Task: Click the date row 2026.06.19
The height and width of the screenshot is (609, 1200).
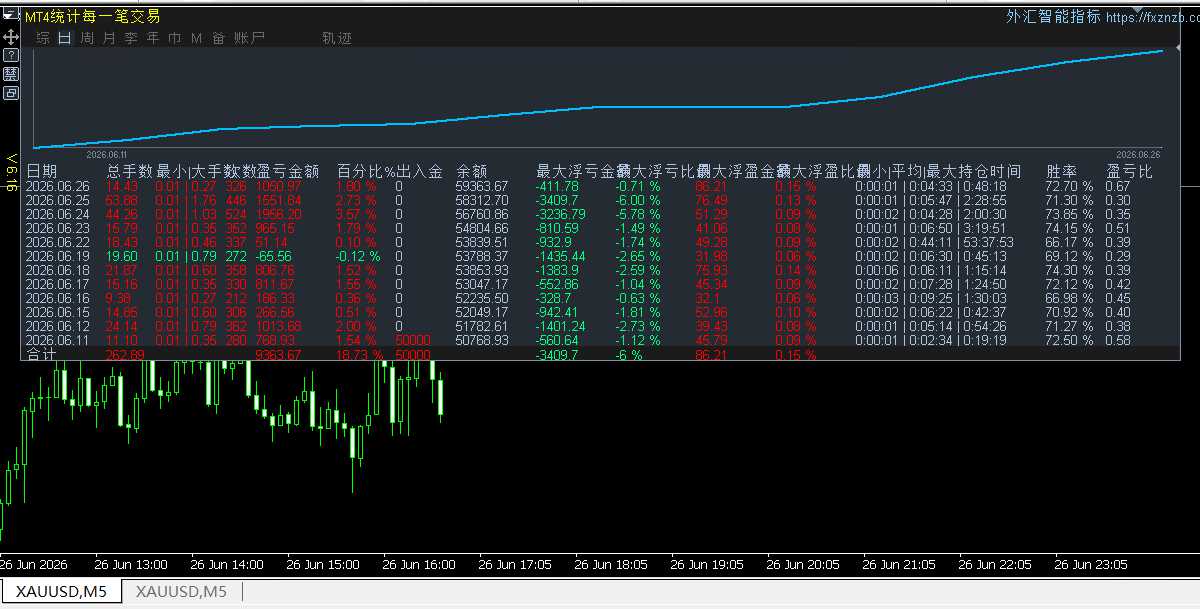Action: [x=57, y=257]
